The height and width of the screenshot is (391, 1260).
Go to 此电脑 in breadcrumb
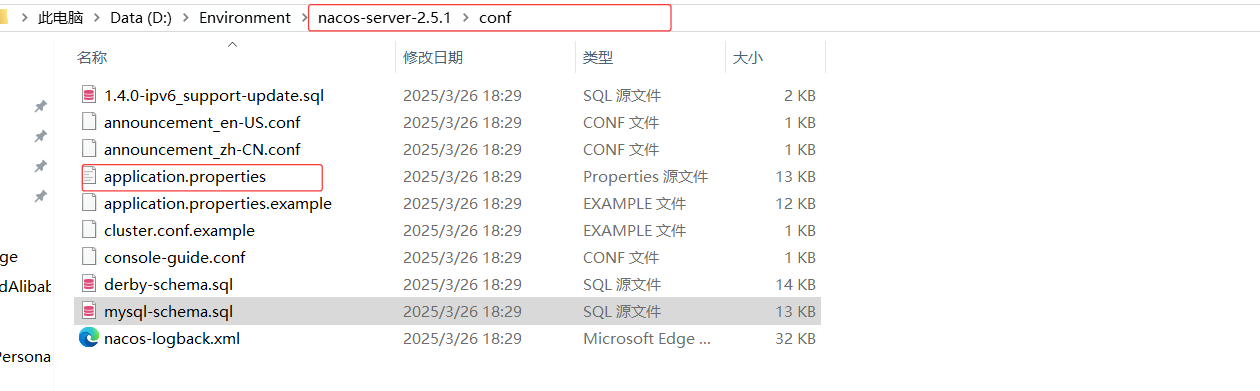[60, 18]
